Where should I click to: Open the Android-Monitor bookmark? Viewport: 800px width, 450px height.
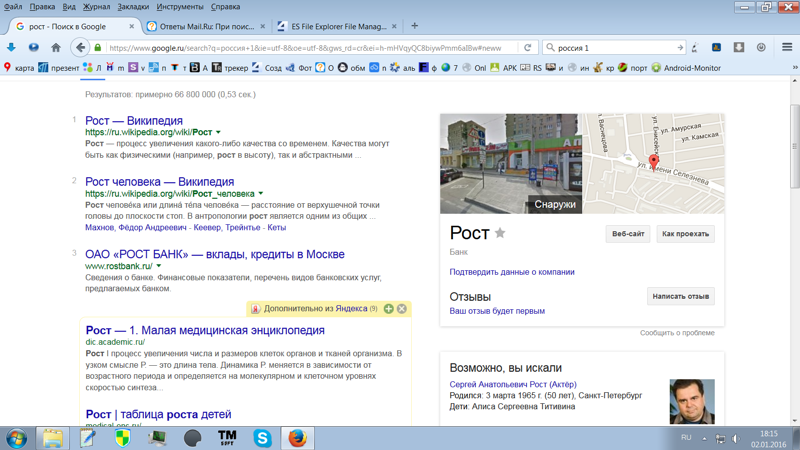(686, 68)
